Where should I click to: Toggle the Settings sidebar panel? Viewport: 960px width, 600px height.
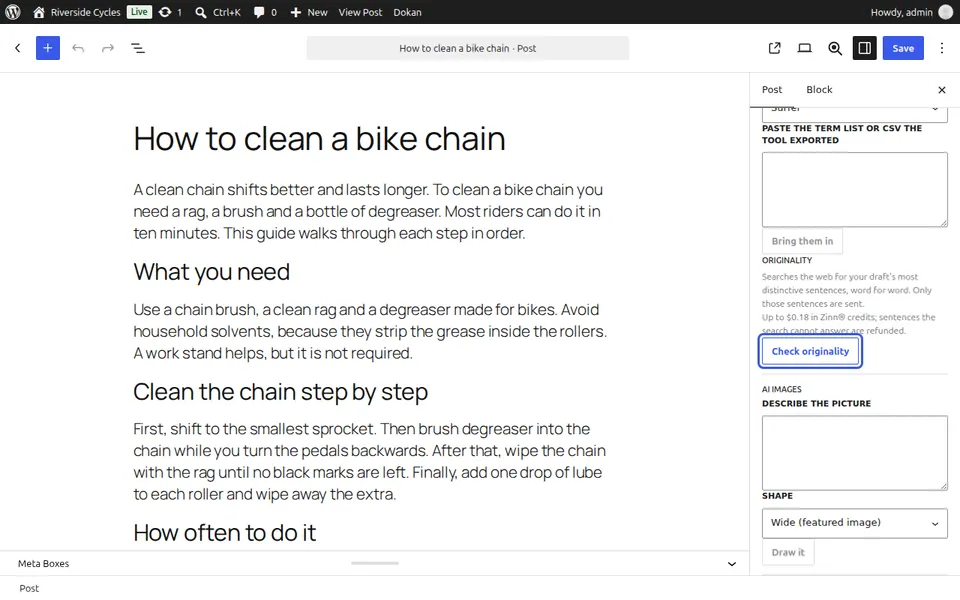click(x=864, y=48)
